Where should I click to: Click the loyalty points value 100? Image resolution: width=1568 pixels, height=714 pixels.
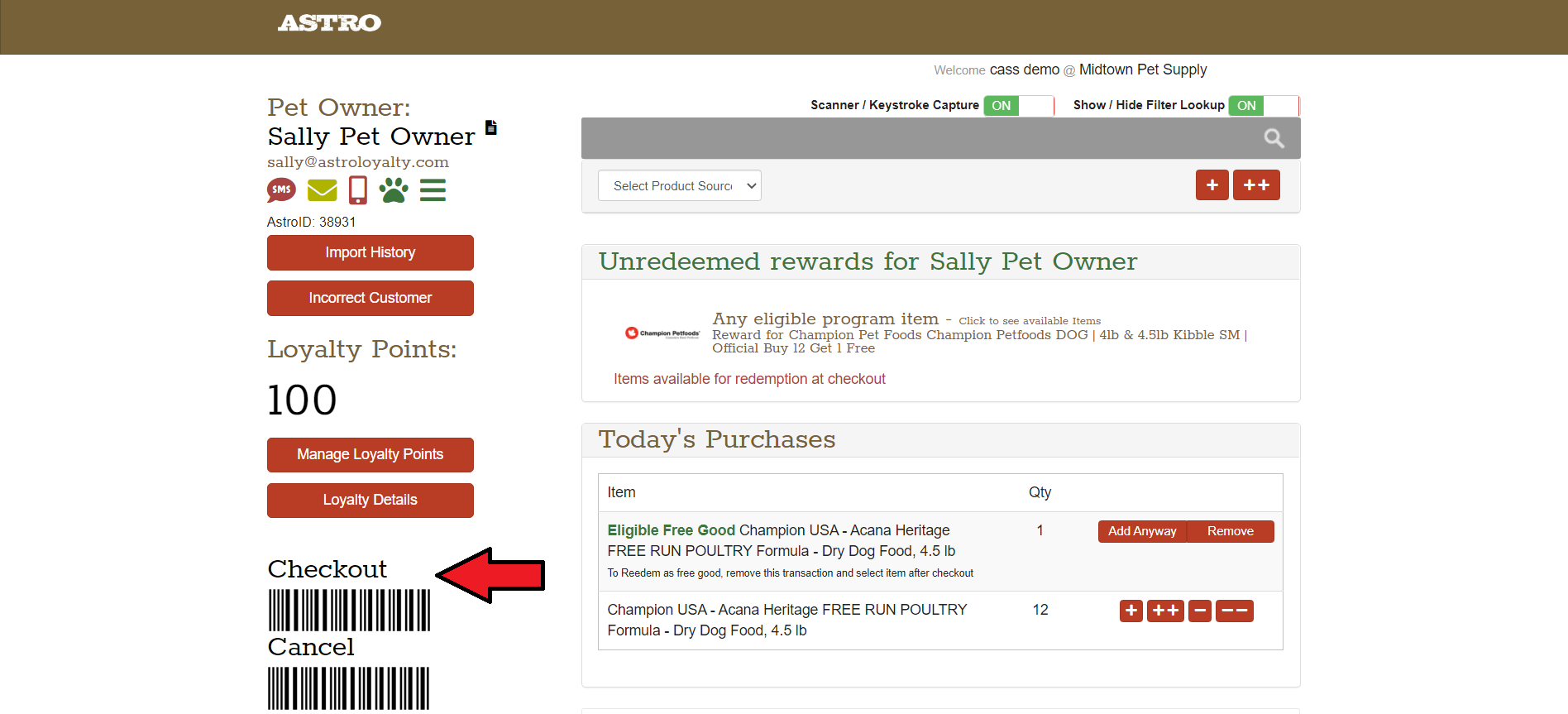tap(302, 400)
